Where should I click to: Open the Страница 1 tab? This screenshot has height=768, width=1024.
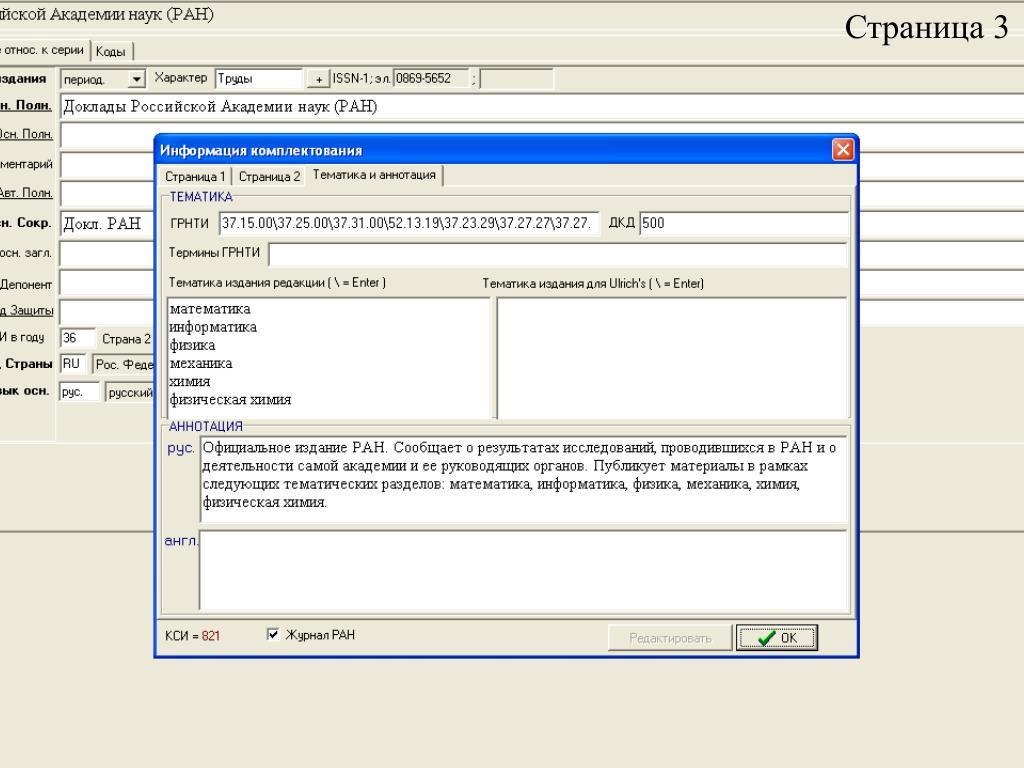195,176
